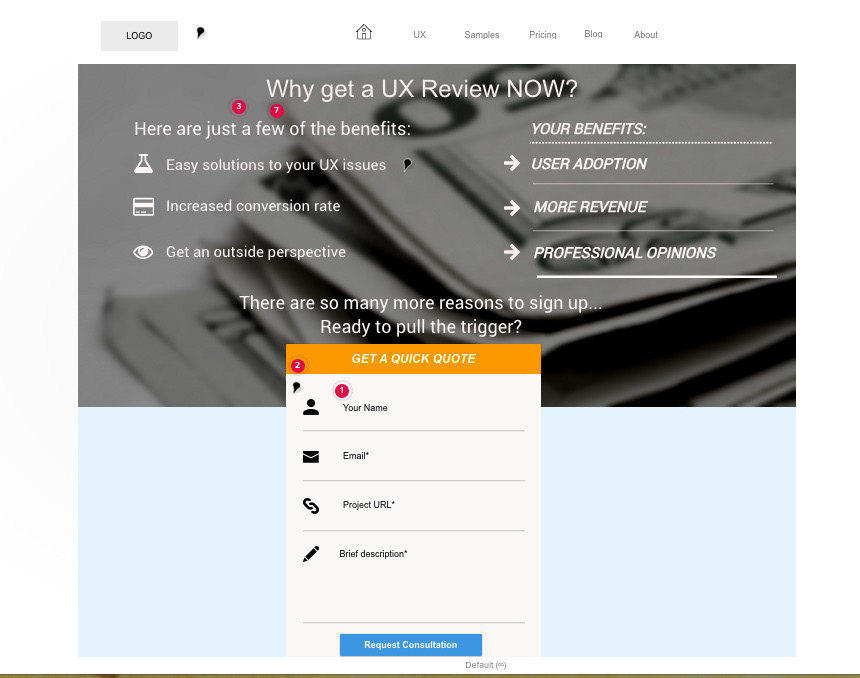This screenshot has height=678, width=860.
Task: Click 'There are so many more reasons to sign up...'
Action: coord(421,303)
